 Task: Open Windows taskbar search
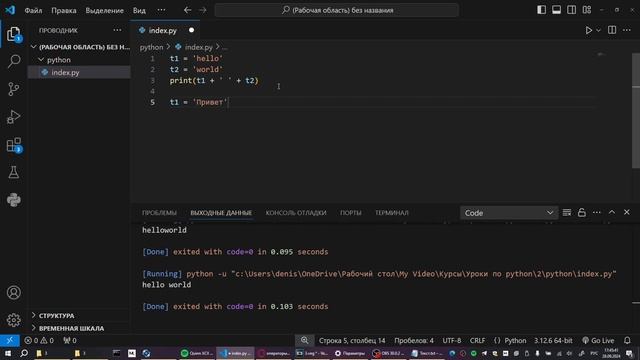(24, 353)
